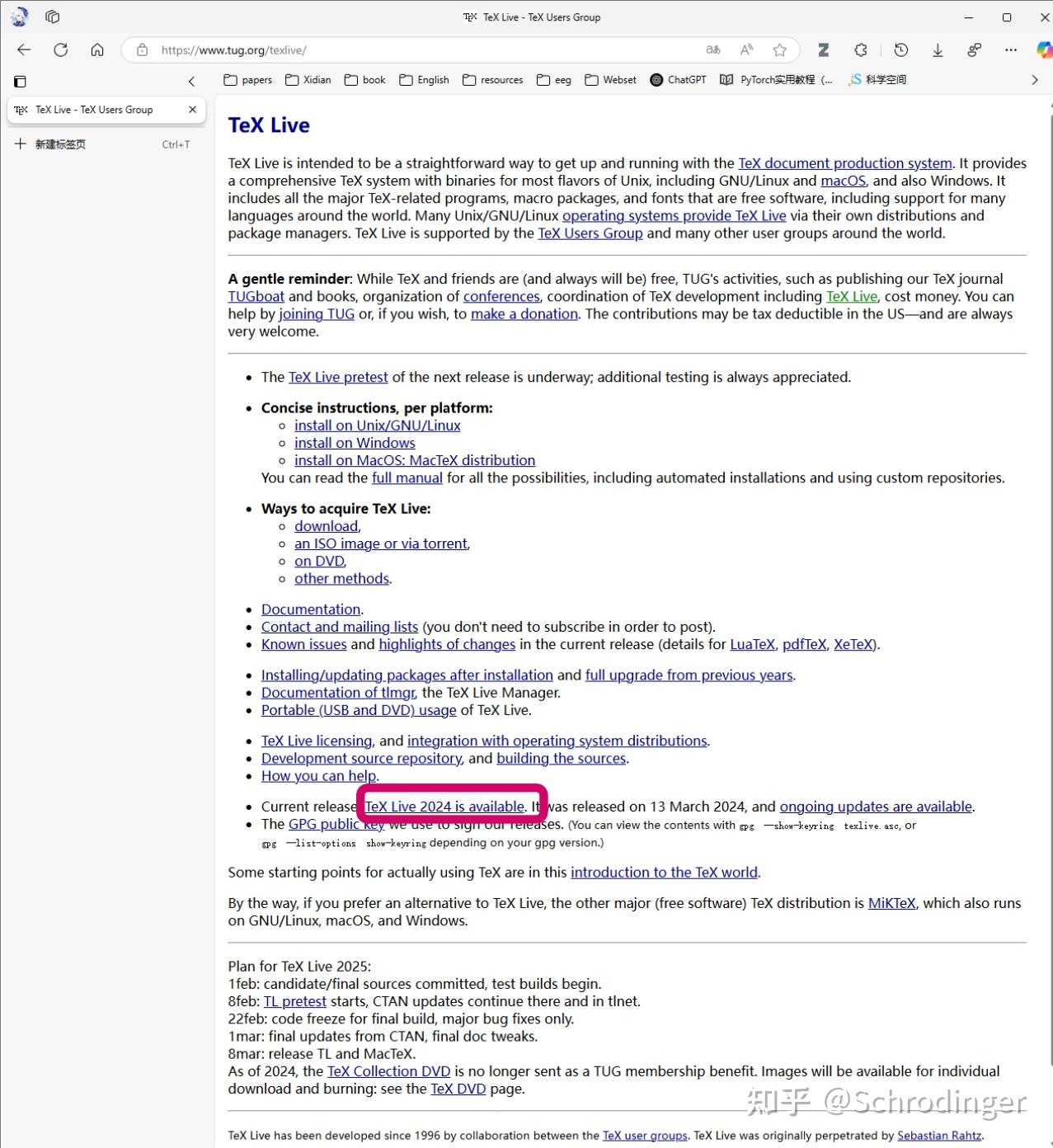Open the resources favorites folder
The image size is (1053, 1148).
coord(493,80)
